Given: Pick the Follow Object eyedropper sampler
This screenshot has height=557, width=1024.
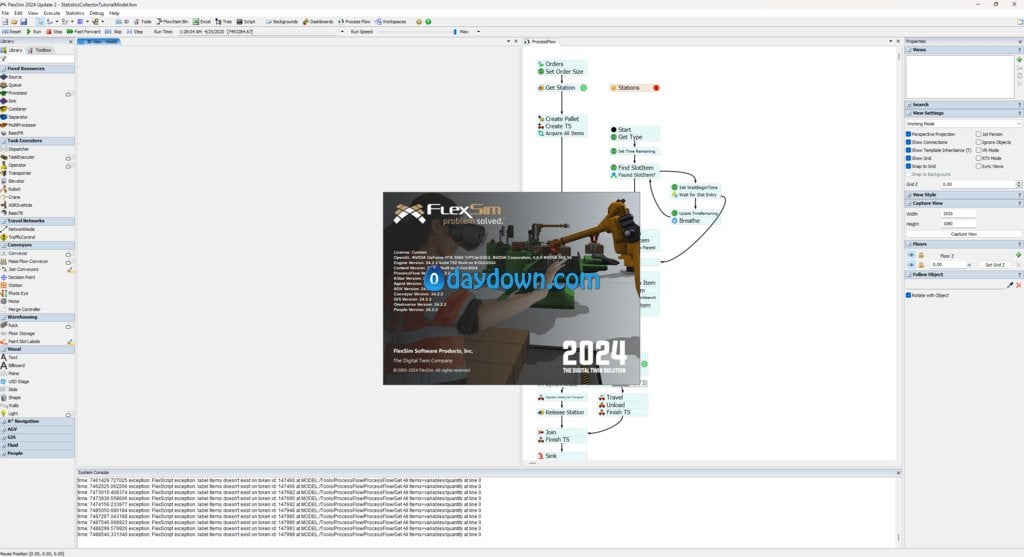Looking at the screenshot, I should pos(1010,285).
